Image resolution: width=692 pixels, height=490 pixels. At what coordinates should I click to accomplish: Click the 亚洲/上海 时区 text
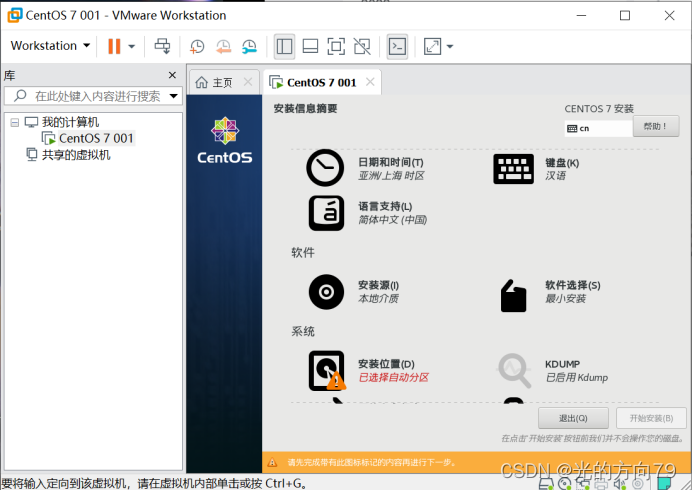click(x=391, y=176)
